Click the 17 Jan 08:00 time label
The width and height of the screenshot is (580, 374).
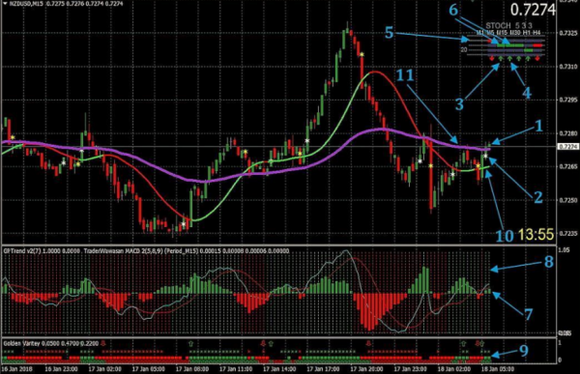click(192, 369)
